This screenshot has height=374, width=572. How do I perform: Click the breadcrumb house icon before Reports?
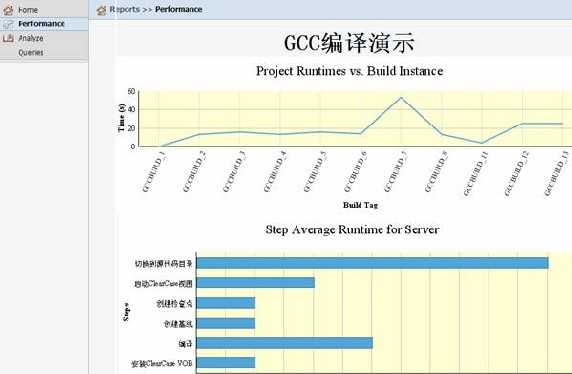pyautogui.click(x=101, y=10)
